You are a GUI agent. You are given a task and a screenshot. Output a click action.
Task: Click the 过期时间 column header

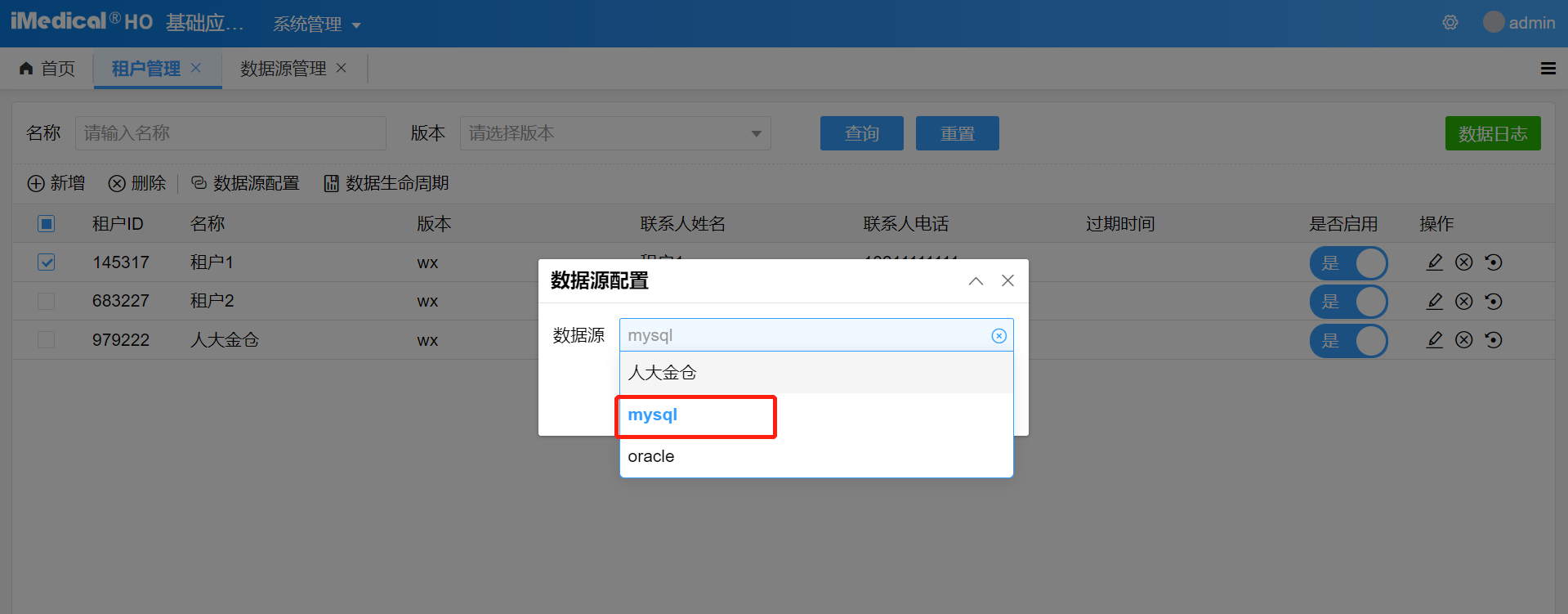tap(1120, 224)
